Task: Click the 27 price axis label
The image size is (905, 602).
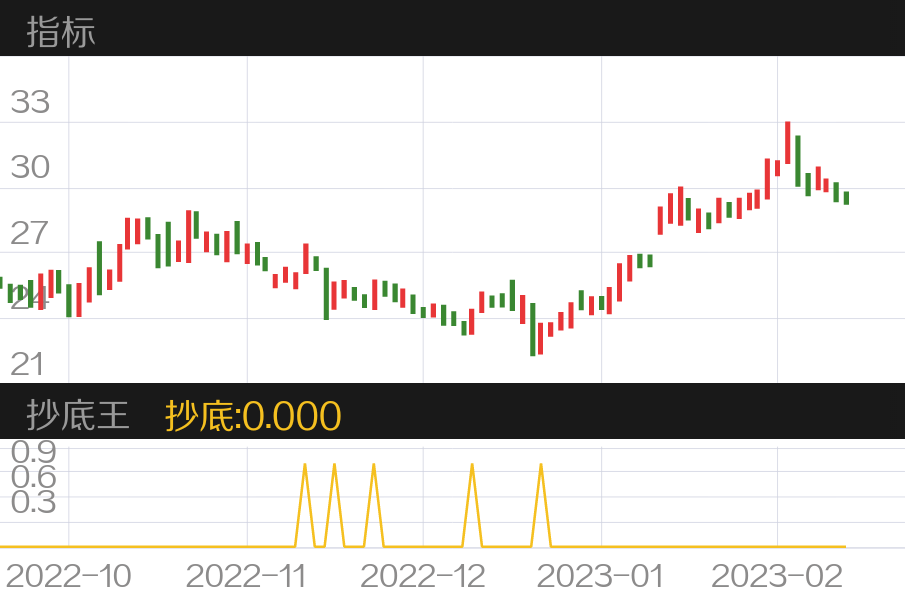Action: pyautogui.click(x=30, y=233)
